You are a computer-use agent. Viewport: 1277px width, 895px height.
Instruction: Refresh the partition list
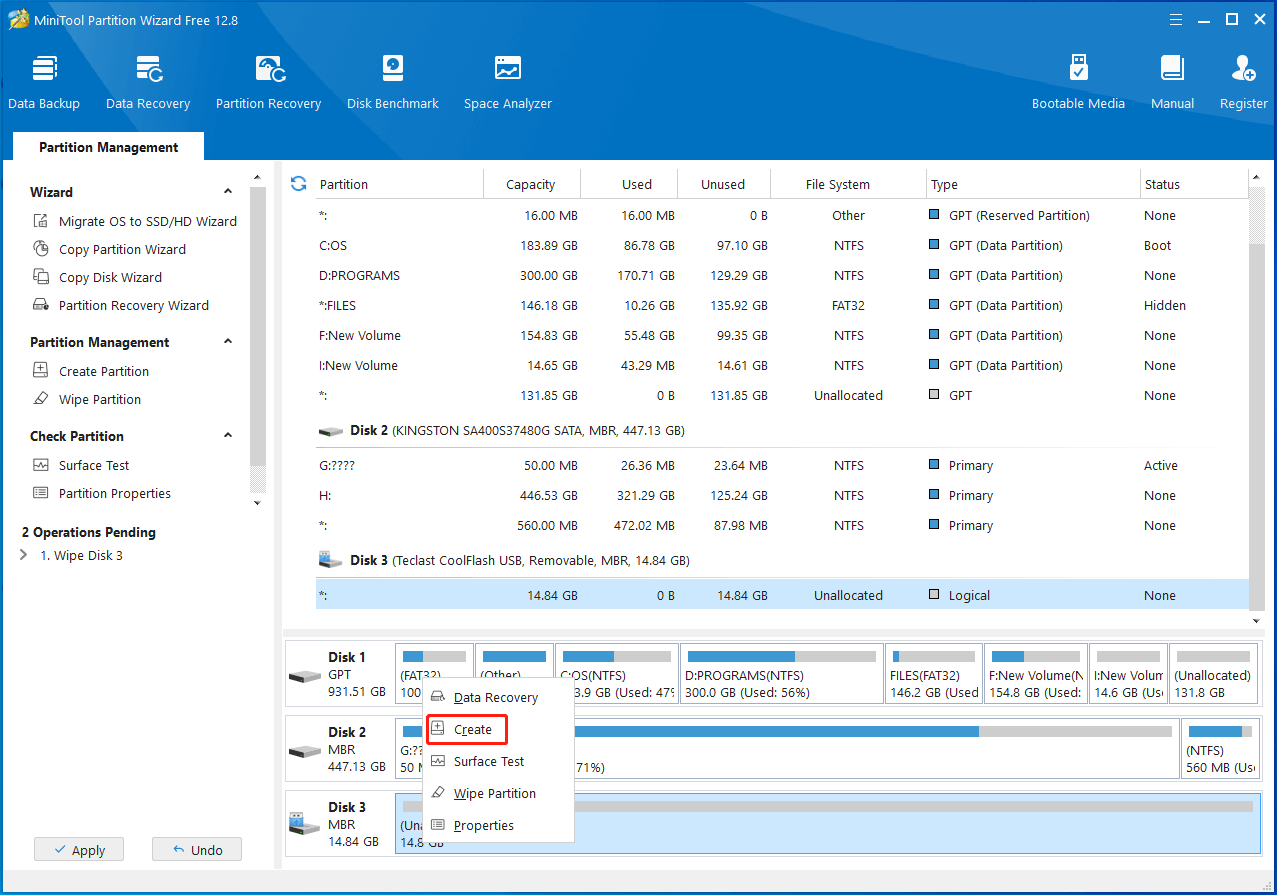pyautogui.click(x=298, y=184)
